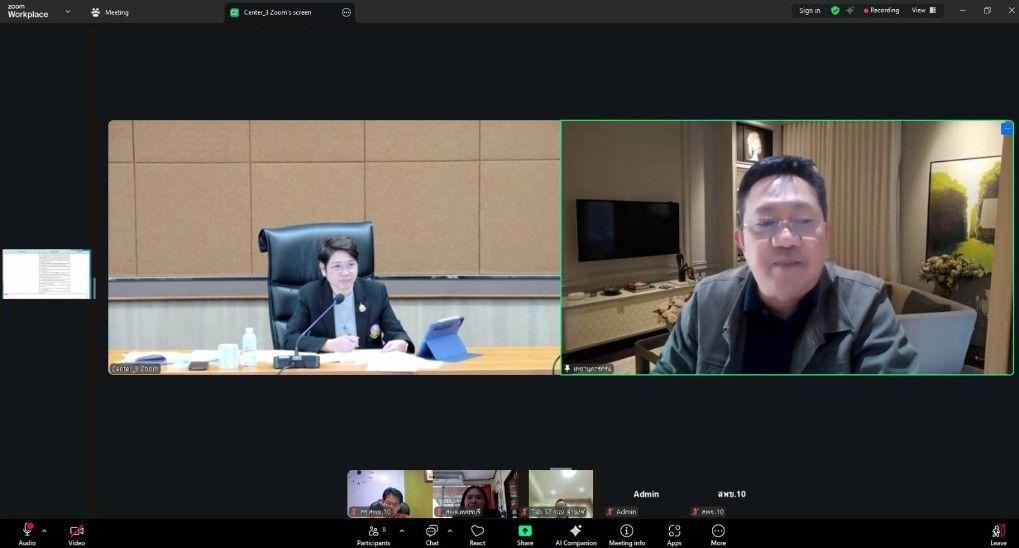Expand the arrow next to Chat
This screenshot has height=548, width=1019.
[x=450, y=531]
